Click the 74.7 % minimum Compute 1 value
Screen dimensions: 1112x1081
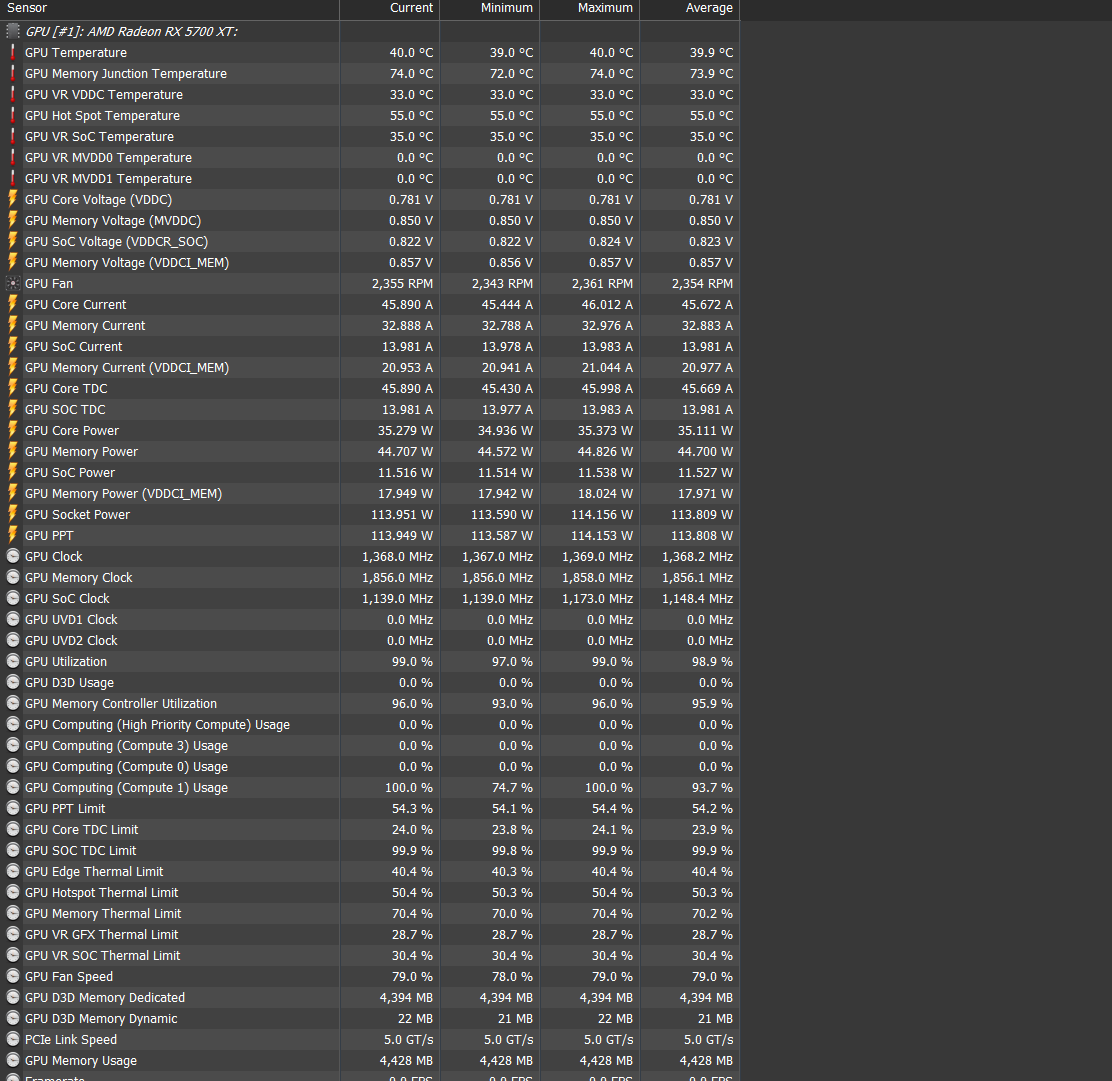pyautogui.click(x=512, y=787)
